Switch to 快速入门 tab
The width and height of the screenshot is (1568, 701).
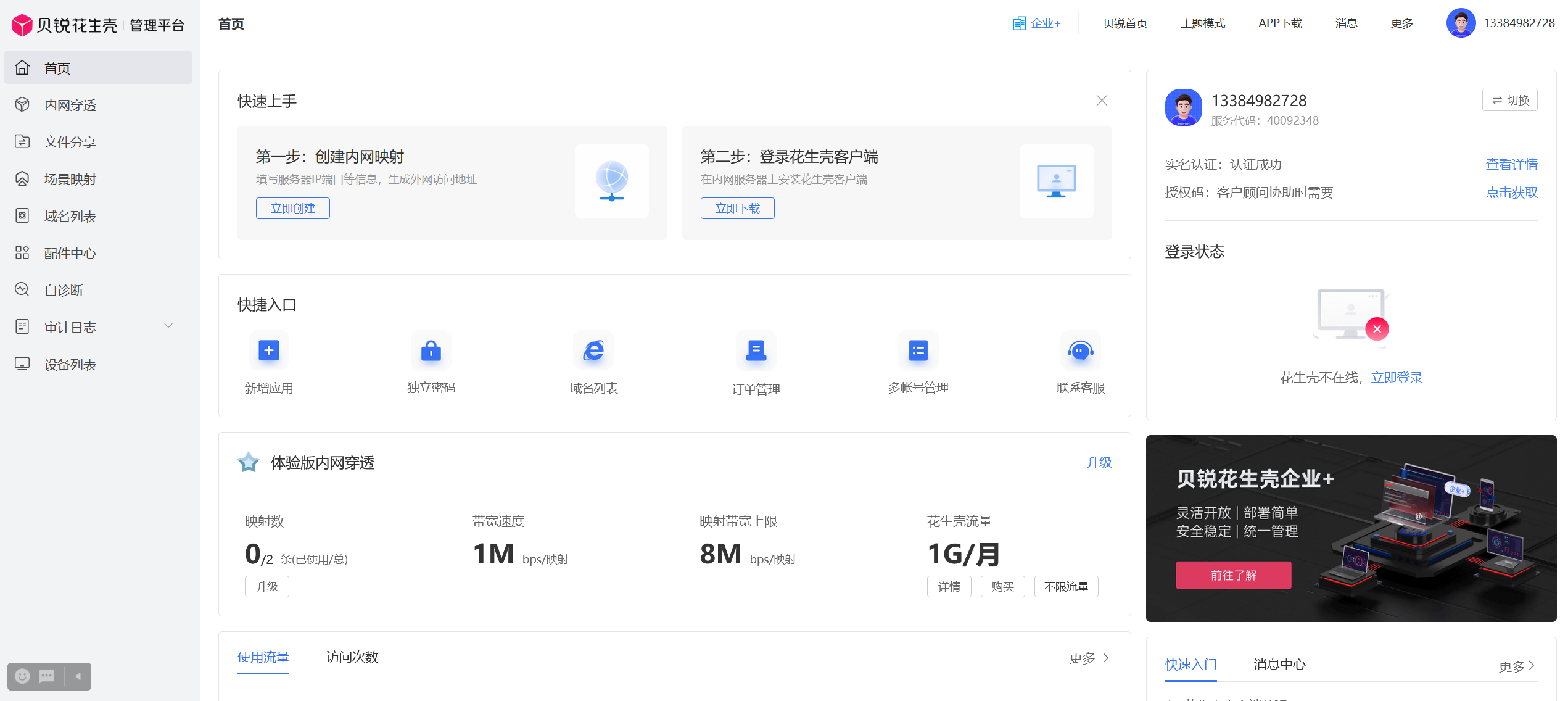[1191, 665]
